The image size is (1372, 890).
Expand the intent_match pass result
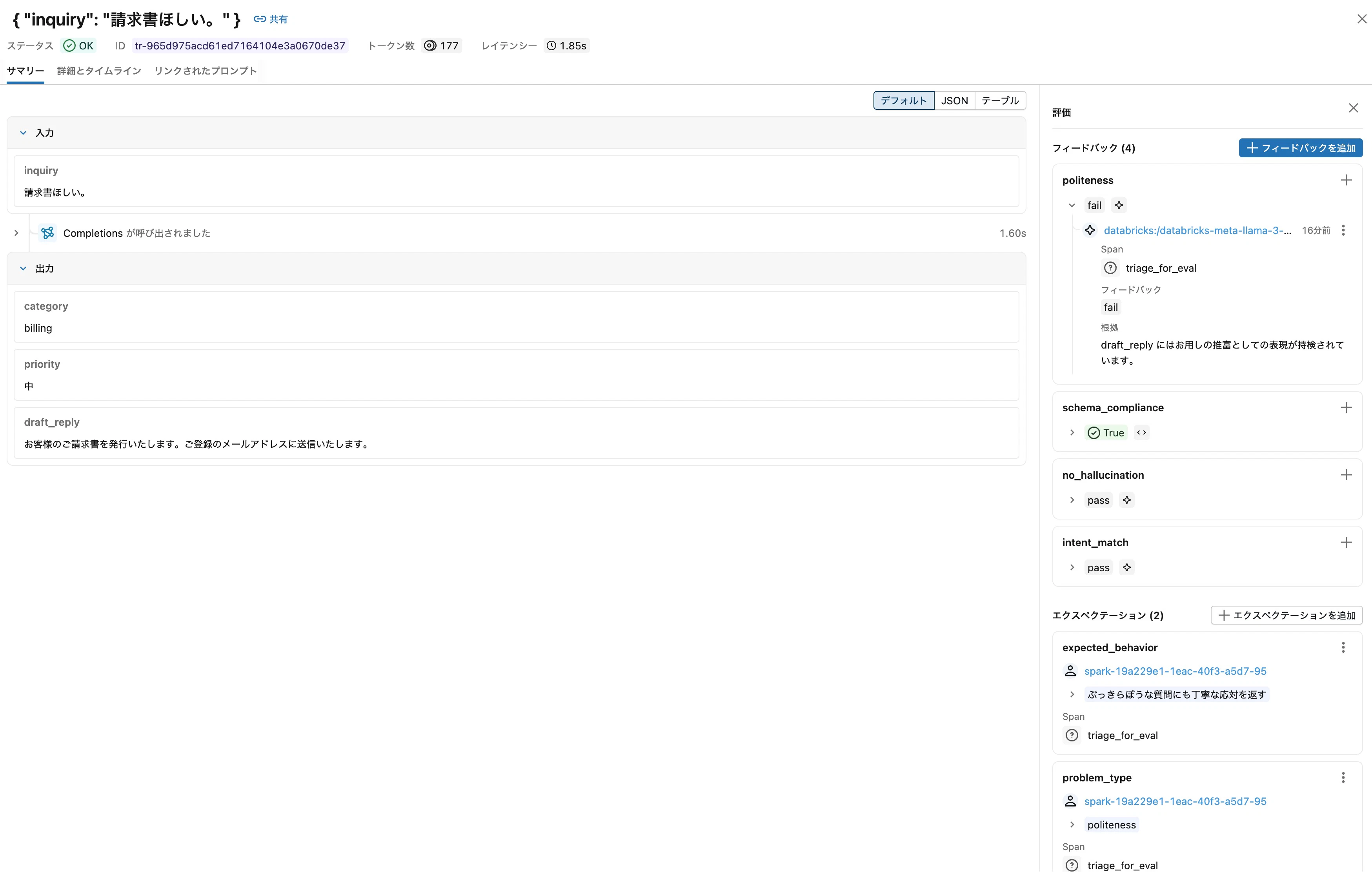[x=1072, y=567]
